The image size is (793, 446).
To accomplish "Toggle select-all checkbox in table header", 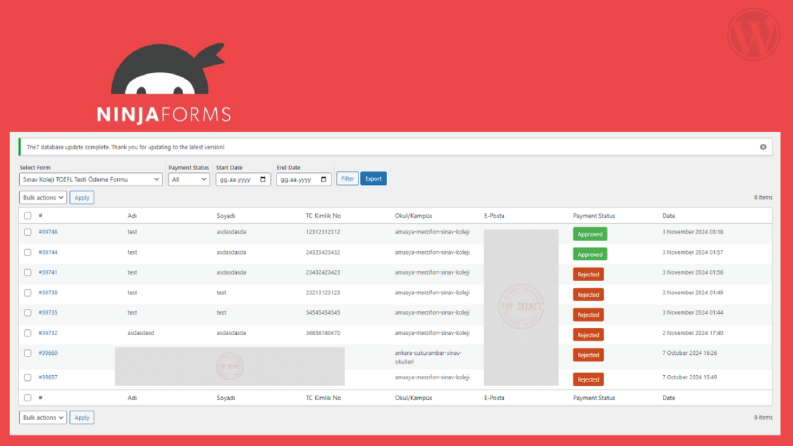I will [x=28, y=216].
